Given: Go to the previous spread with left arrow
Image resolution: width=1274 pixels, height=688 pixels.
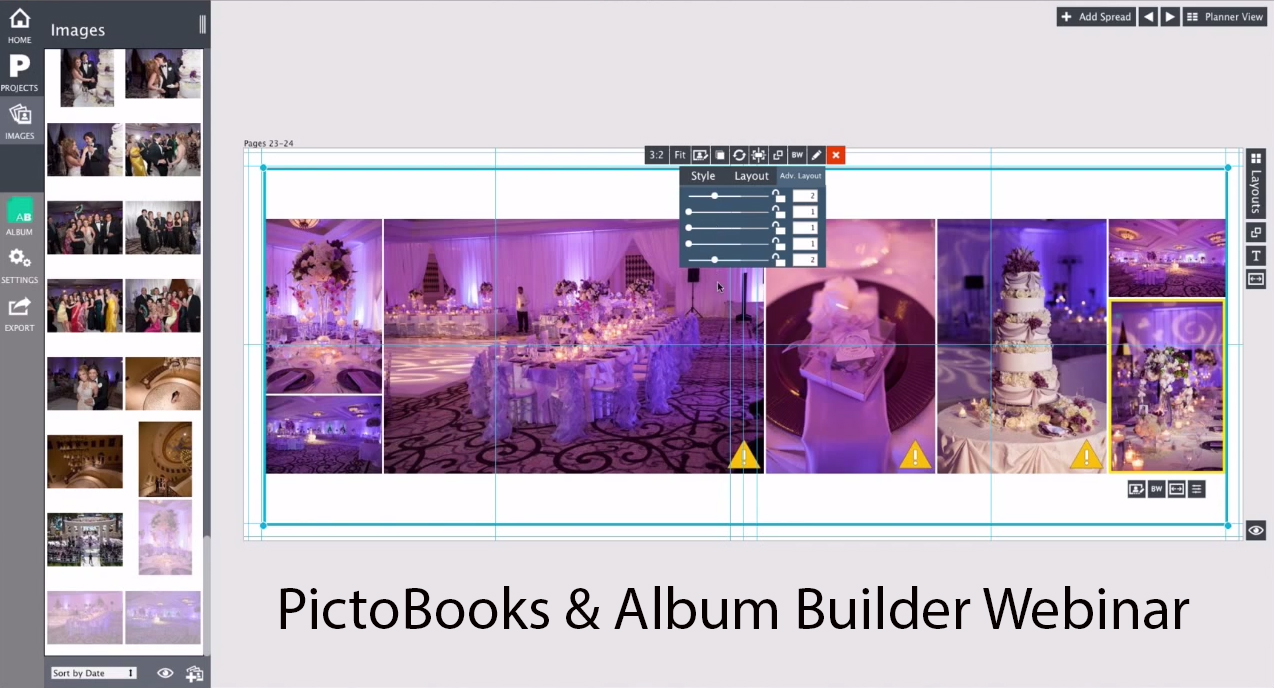Looking at the screenshot, I should [1149, 17].
